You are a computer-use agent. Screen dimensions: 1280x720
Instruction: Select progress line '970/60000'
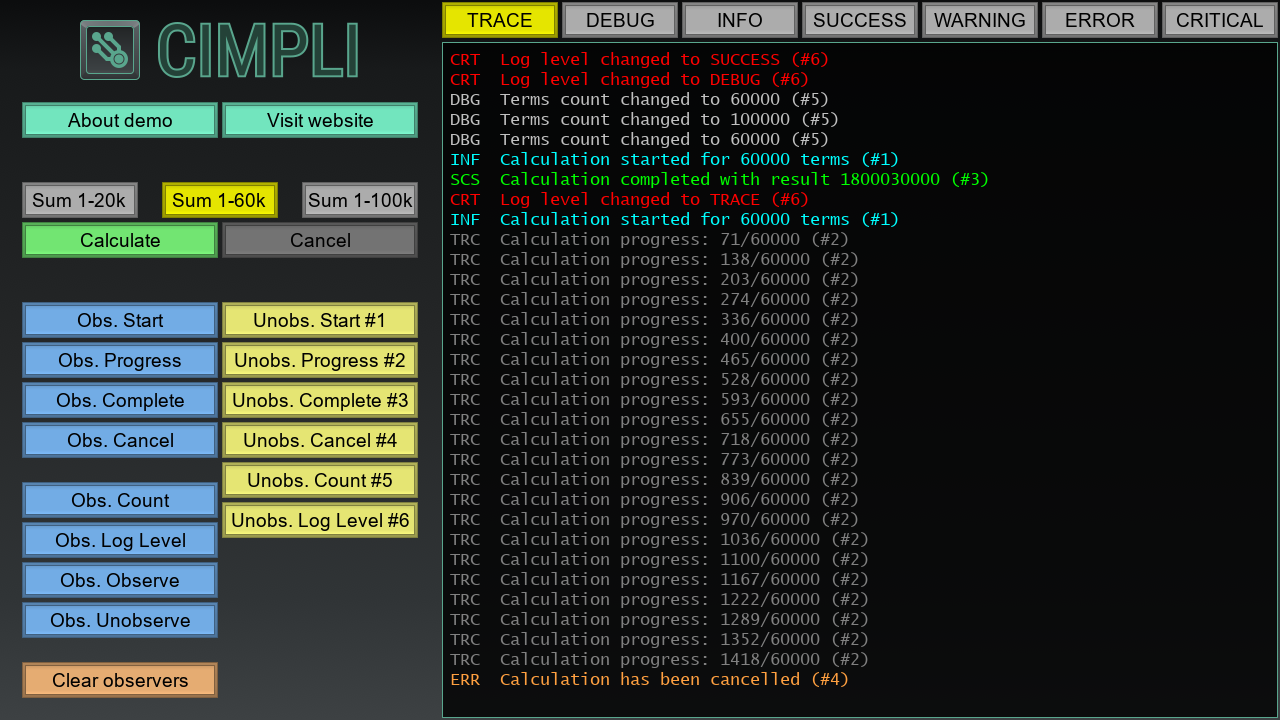click(655, 520)
